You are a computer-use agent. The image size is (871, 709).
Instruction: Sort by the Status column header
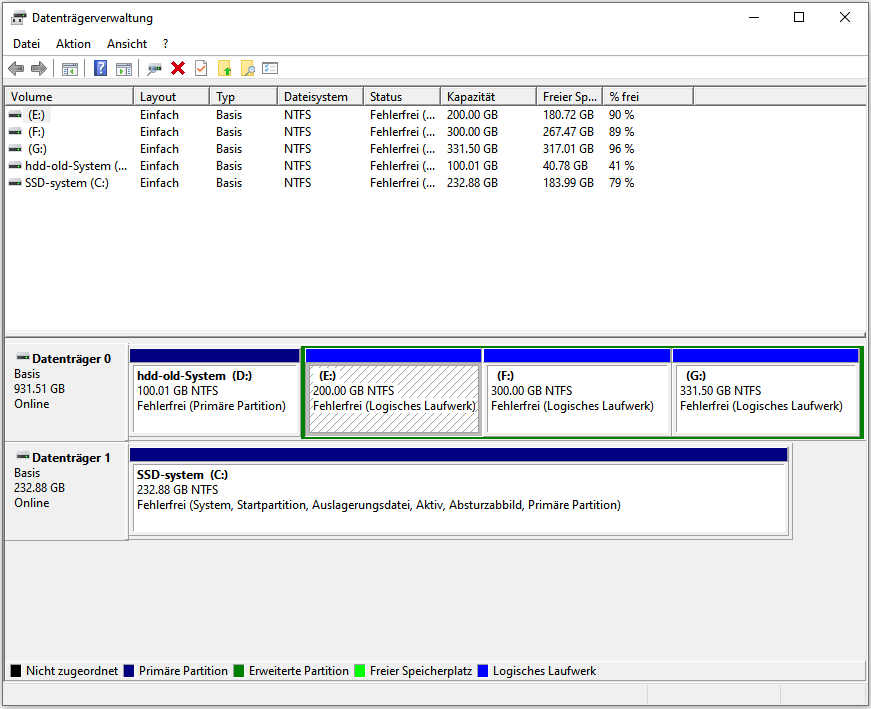pyautogui.click(x=402, y=97)
